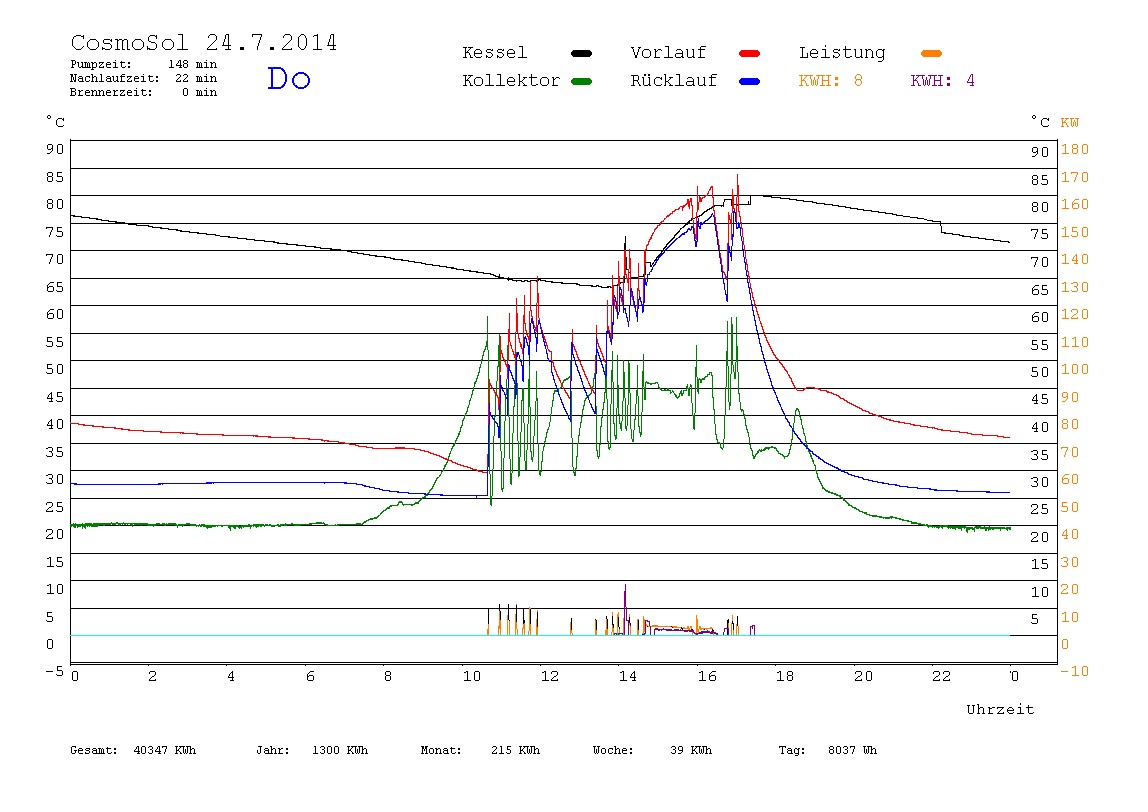Click the 18 o'clock x-axis tick label
The height and width of the screenshot is (812, 1148).
point(784,677)
